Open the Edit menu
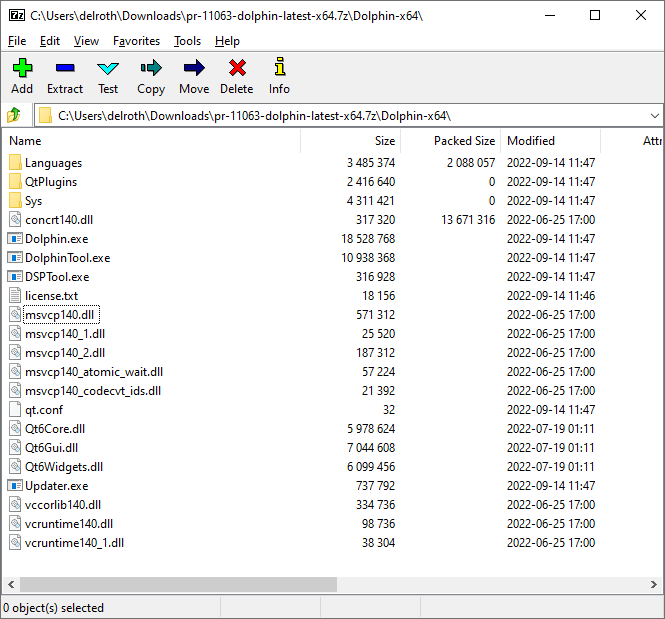Image resolution: width=665 pixels, height=619 pixels. tap(50, 41)
